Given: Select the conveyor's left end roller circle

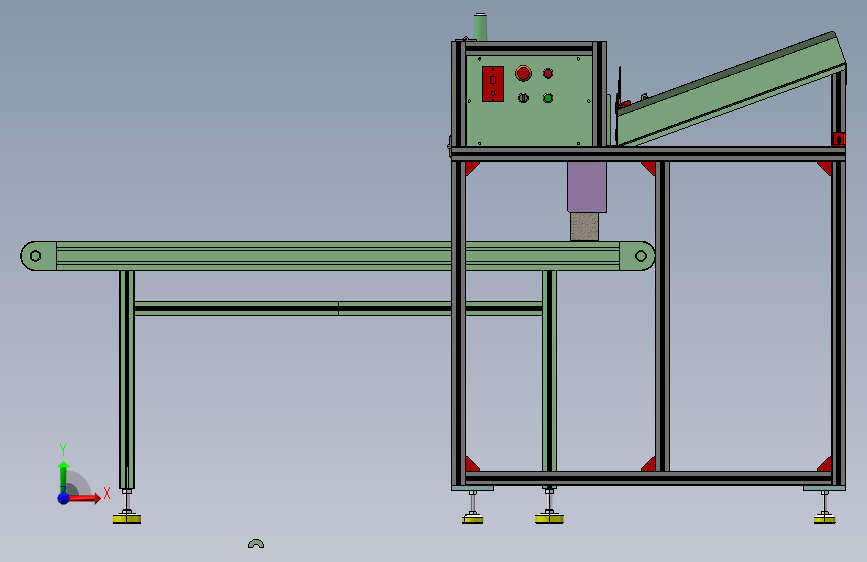Looking at the screenshot, I should (x=36, y=256).
